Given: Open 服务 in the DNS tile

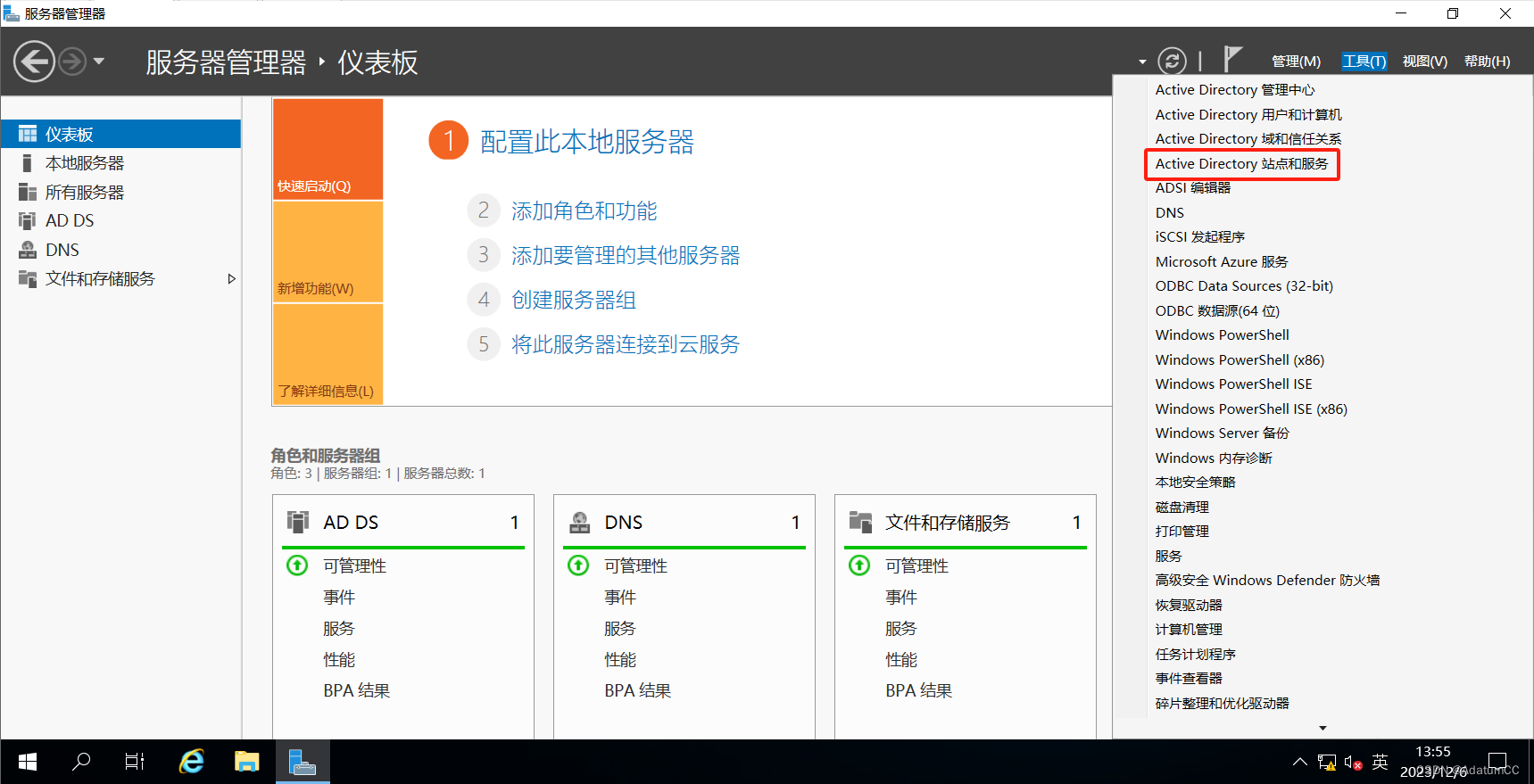Looking at the screenshot, I should (x=620, y=628).
